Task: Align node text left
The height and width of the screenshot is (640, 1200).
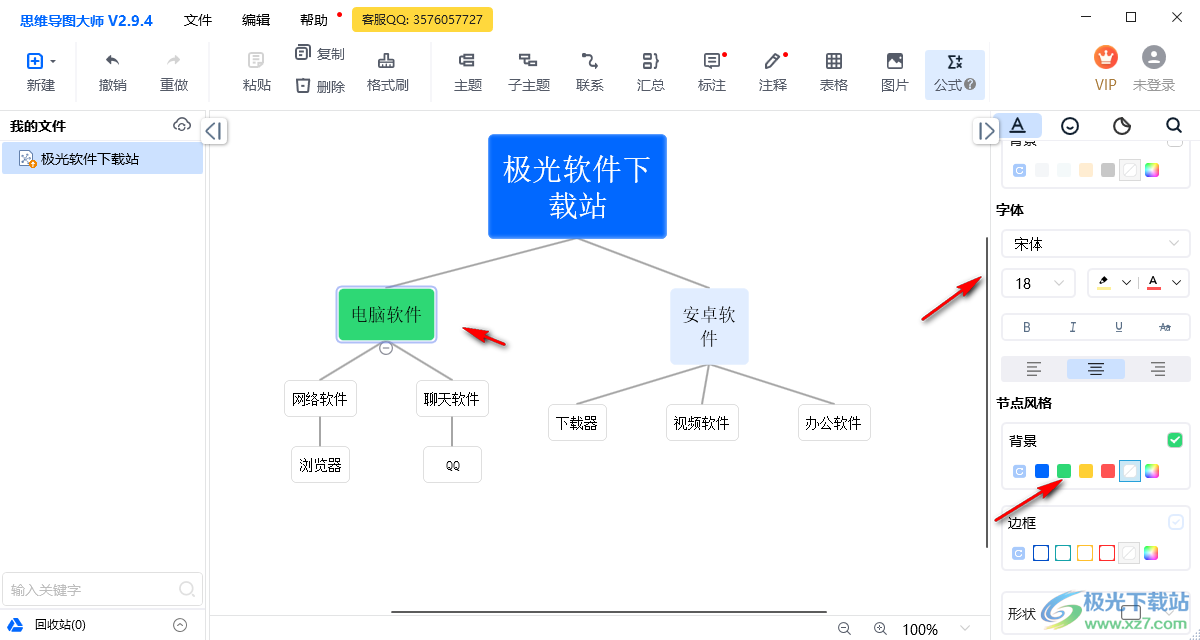Action: click(x=1034, y=369)
